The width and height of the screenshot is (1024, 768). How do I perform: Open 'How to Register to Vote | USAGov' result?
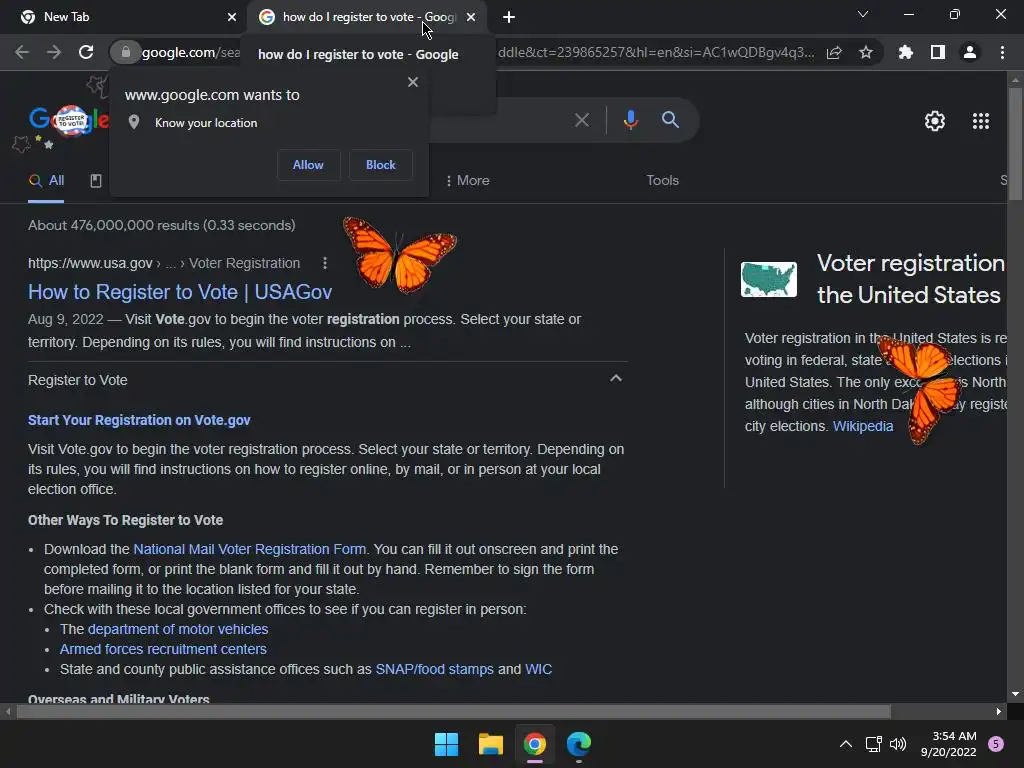point(180,292)
